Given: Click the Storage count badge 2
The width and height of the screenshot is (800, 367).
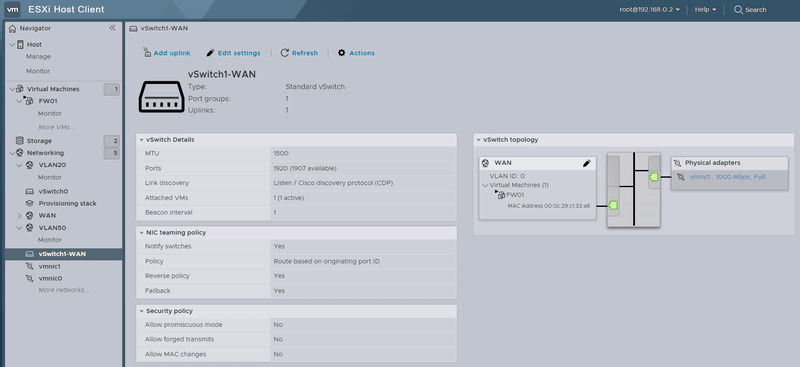Looking at the screenshot, I should click(x=112, y=141).
